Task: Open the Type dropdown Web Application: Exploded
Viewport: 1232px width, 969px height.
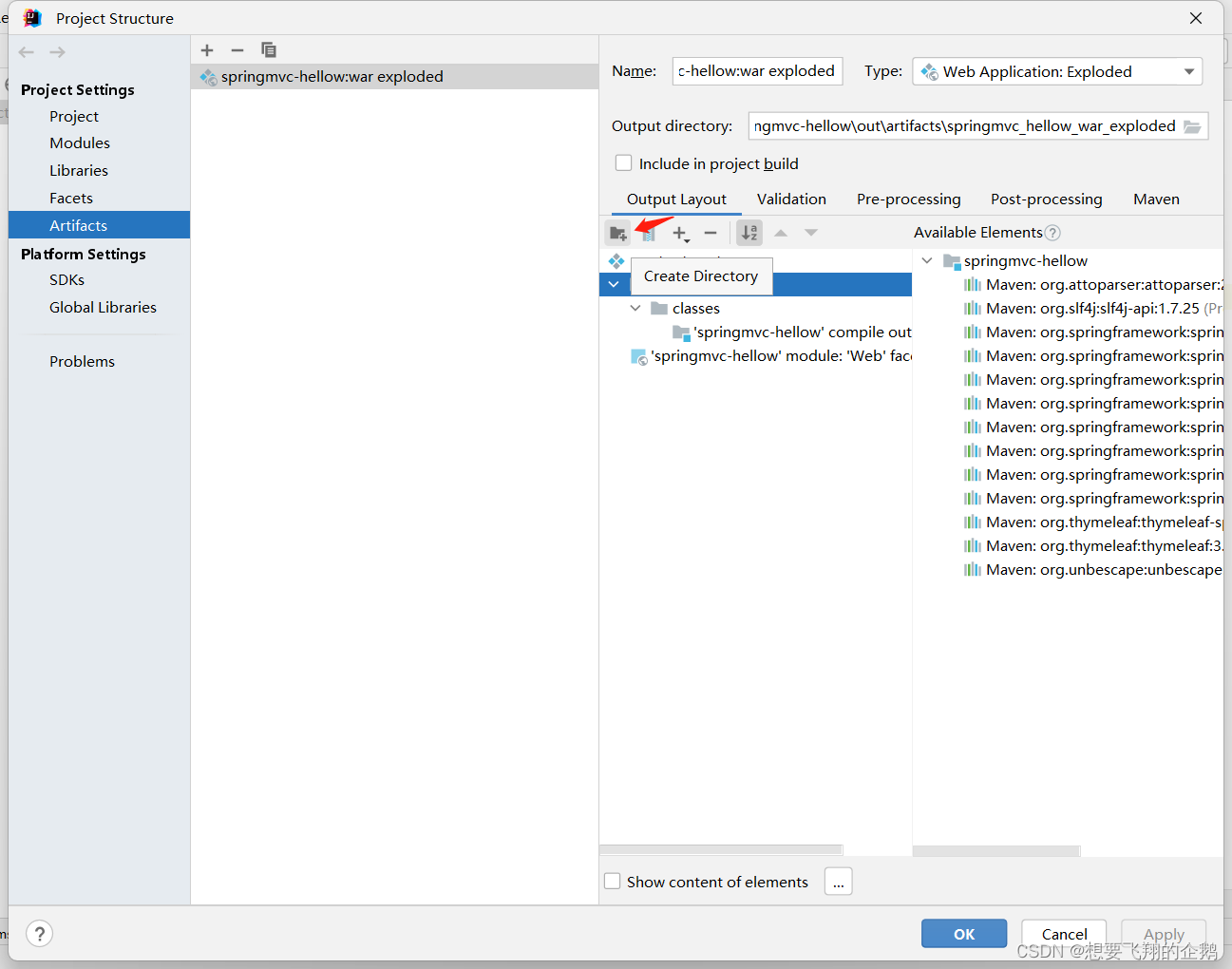Action: click(1057, 71)
